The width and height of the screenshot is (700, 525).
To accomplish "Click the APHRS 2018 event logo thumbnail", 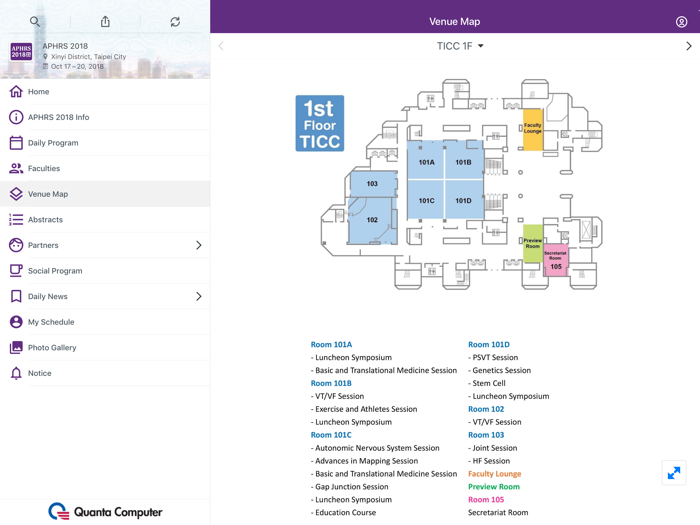I will (21, 52).
